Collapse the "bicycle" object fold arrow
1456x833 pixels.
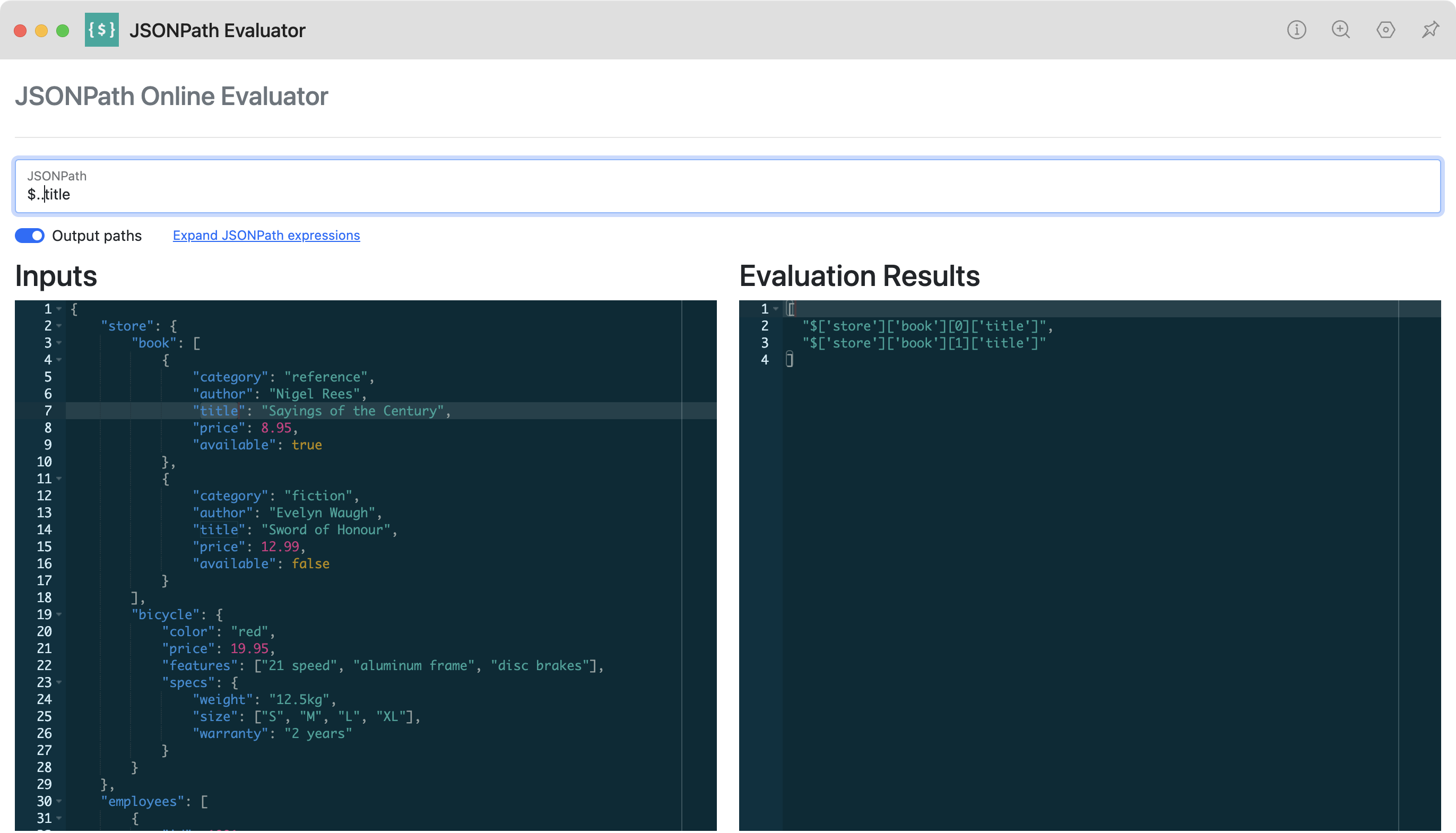pyautogui.click(x=59, y=614)
